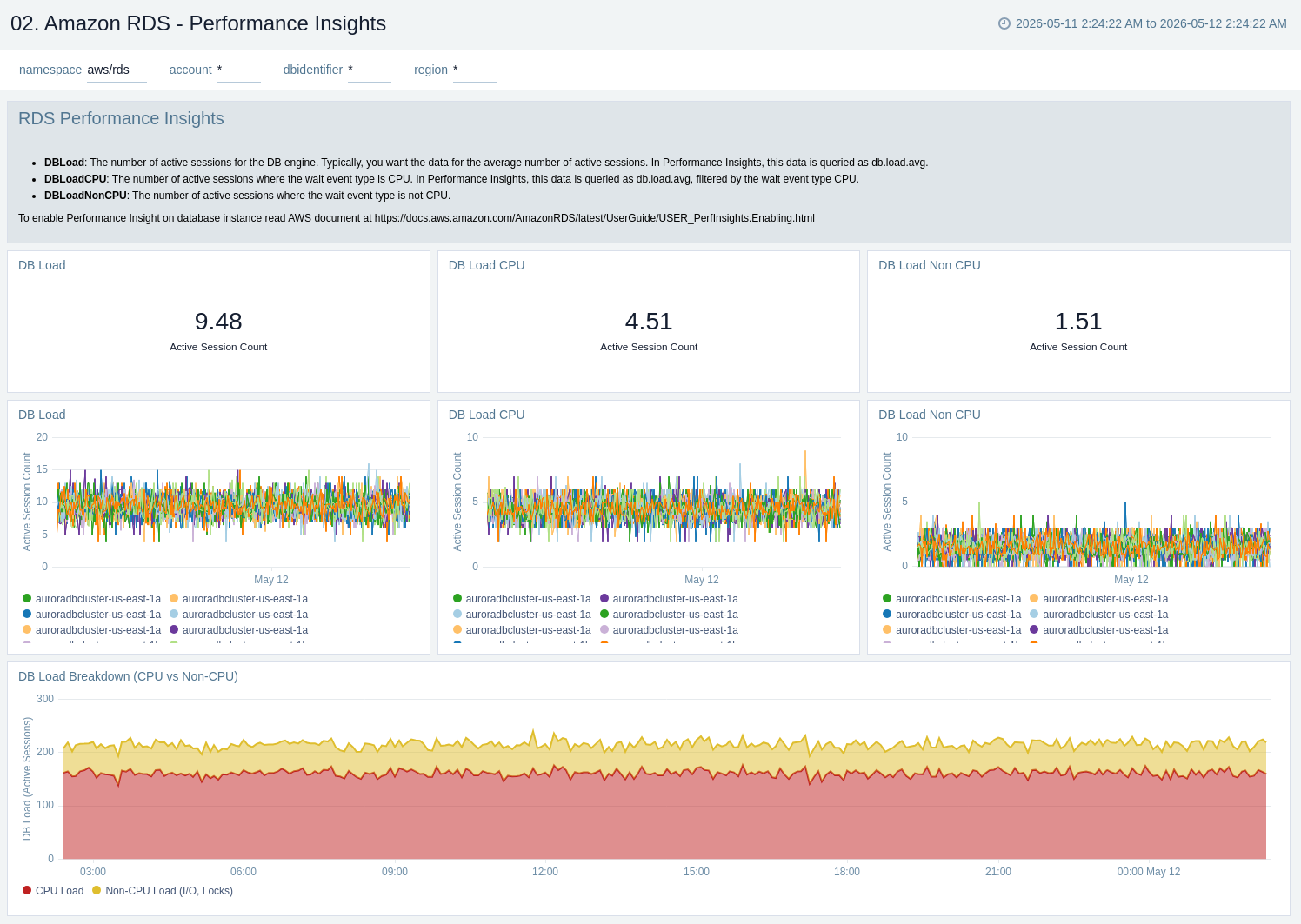Screen dimensions: 1301x924
Task: Click the 09:00 tick on the breakdown chart
Action: tap(395, 872)
